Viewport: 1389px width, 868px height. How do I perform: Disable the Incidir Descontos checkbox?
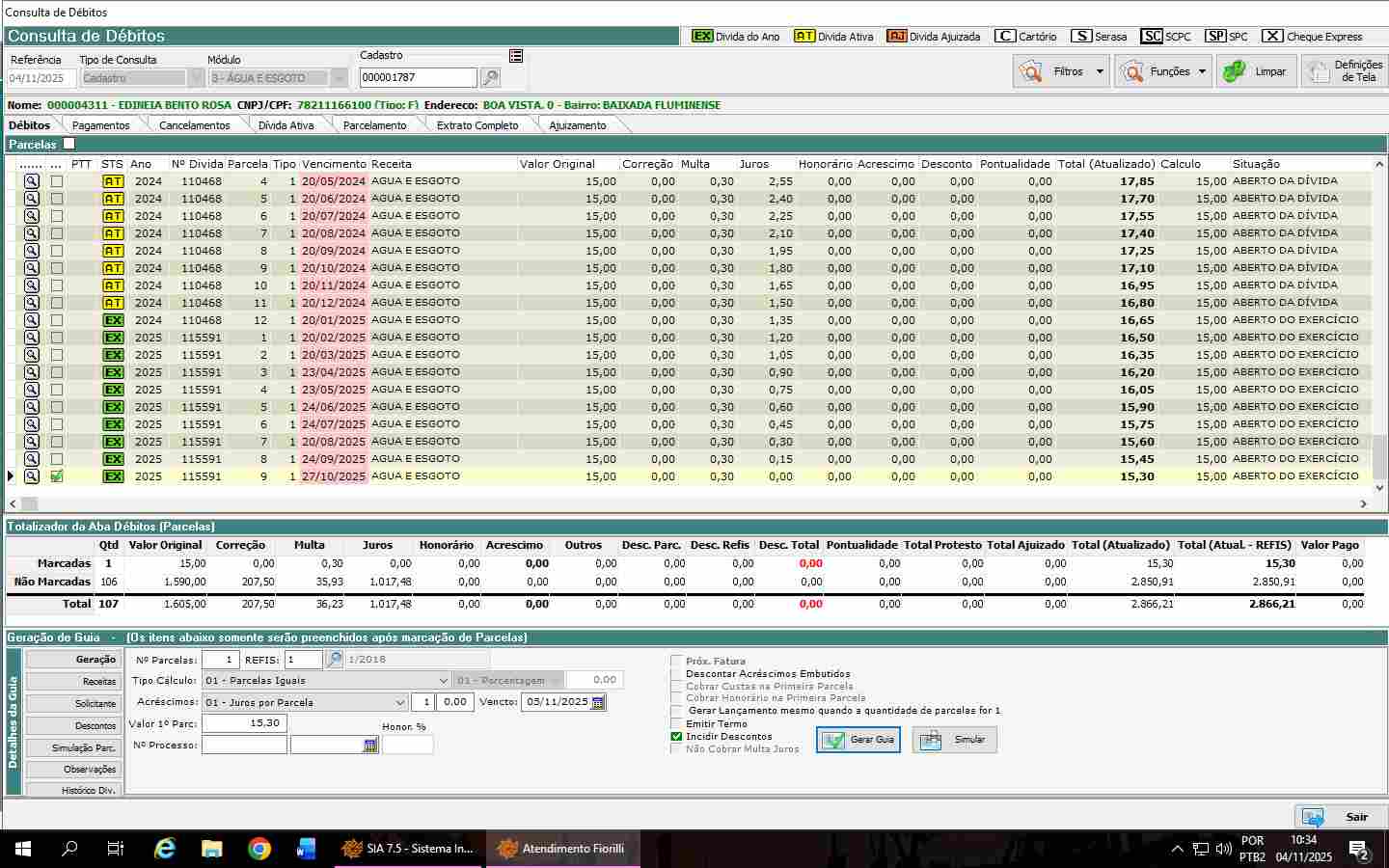pyautogui.click(x=676, y=737)
